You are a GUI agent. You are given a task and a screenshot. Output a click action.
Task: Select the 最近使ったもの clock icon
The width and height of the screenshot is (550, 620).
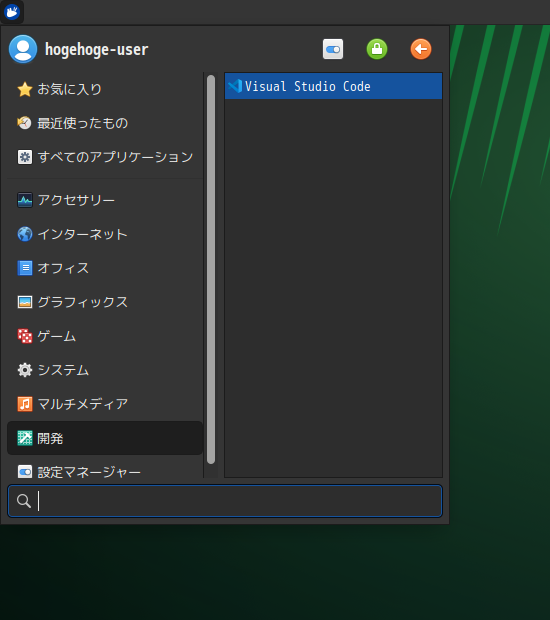25,123
